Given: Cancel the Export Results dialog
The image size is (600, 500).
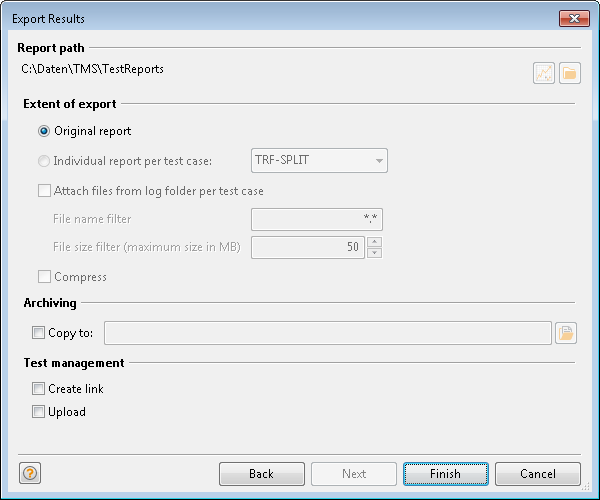Looking at the screenshot, I should pyautogui.click(x=538, y=474).
